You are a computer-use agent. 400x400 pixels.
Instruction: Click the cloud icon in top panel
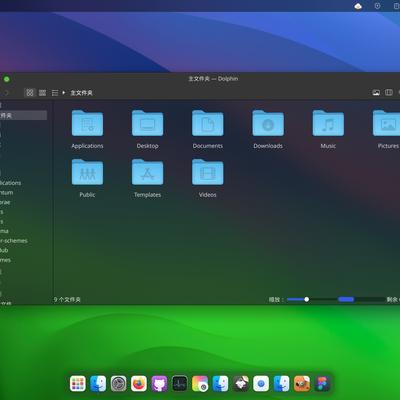click(x=358, y=6)
